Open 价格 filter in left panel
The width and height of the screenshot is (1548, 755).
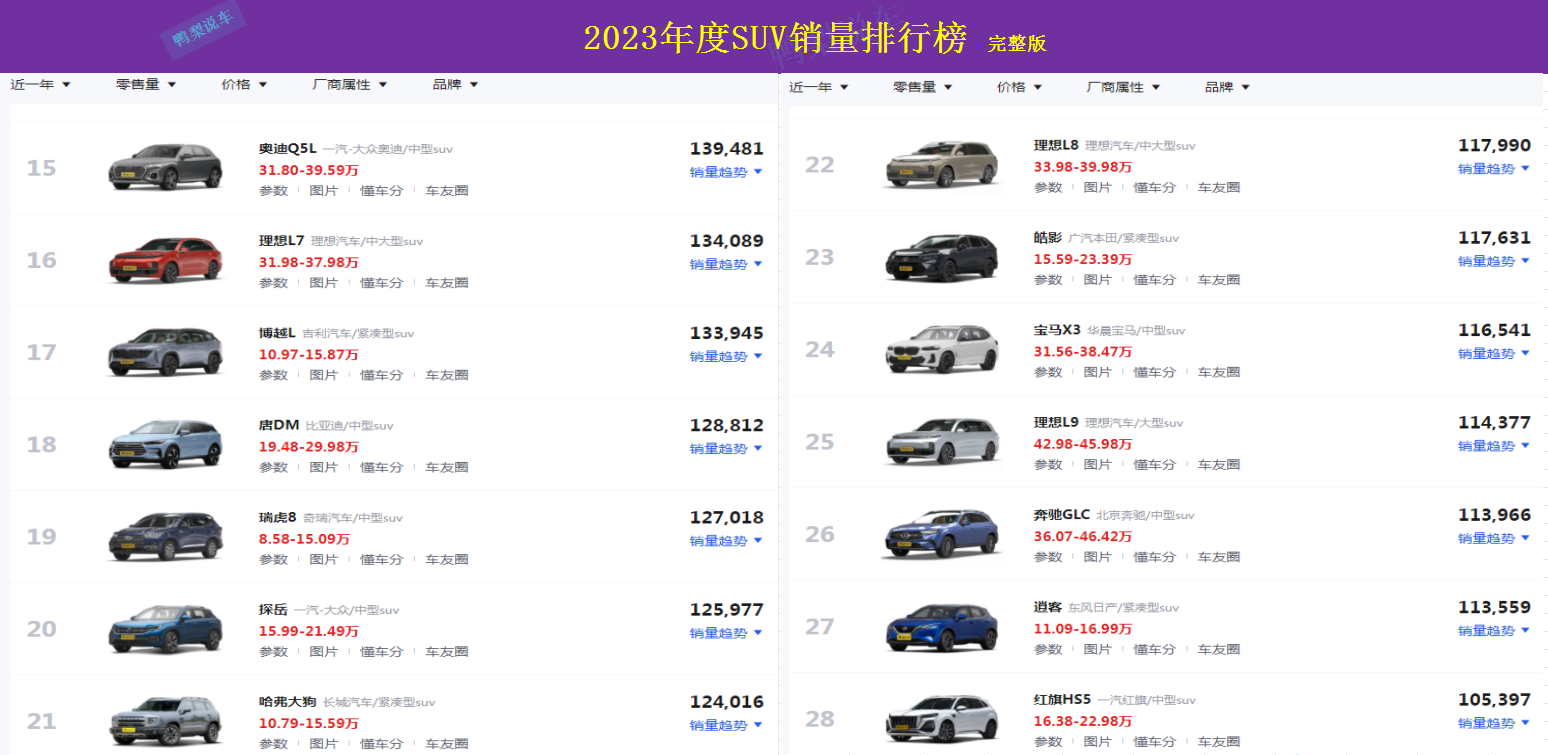tap(244, 85)
